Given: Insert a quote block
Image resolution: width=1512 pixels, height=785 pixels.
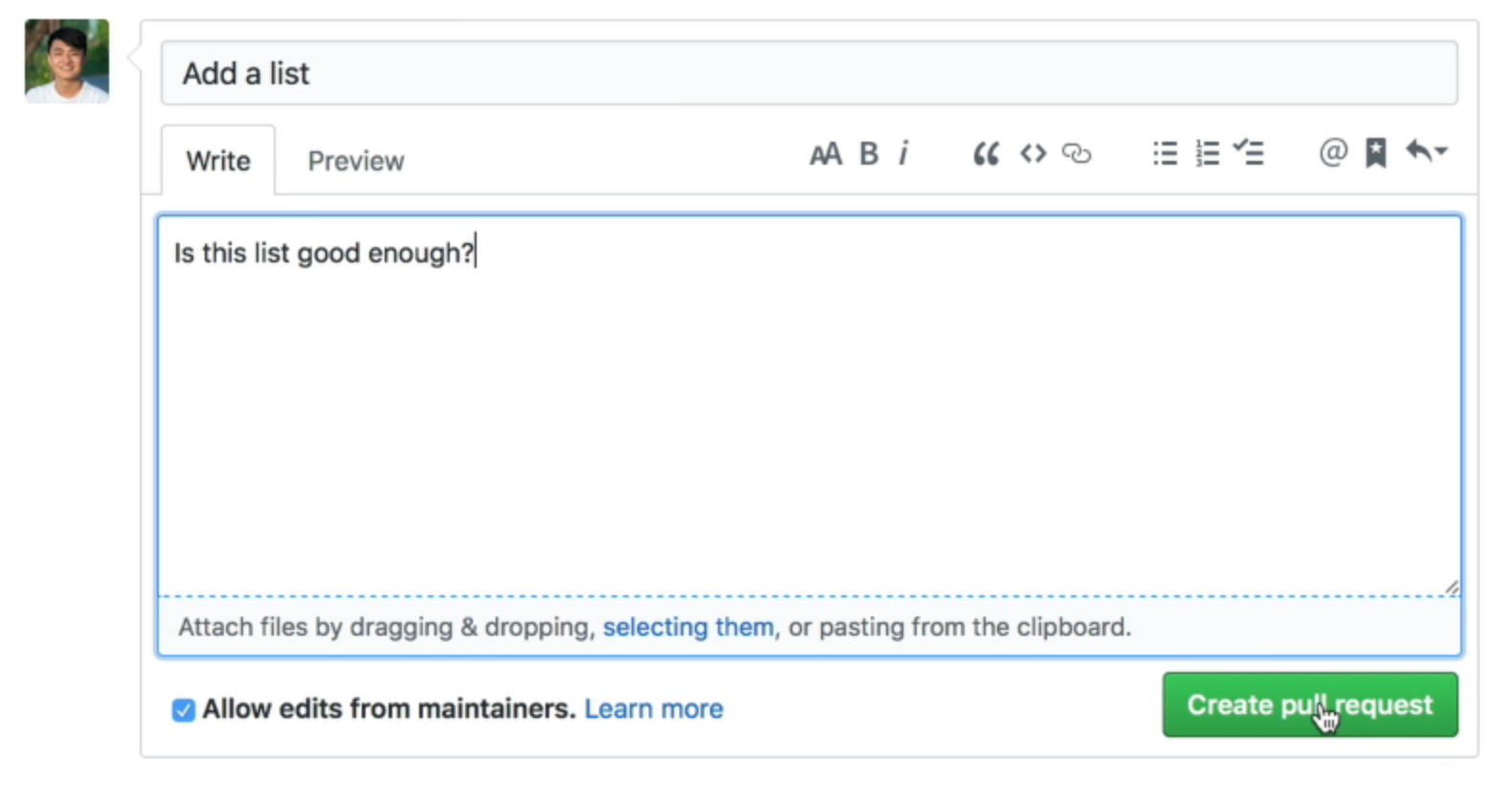Looking at the screenshot, I should pos(986,153).
